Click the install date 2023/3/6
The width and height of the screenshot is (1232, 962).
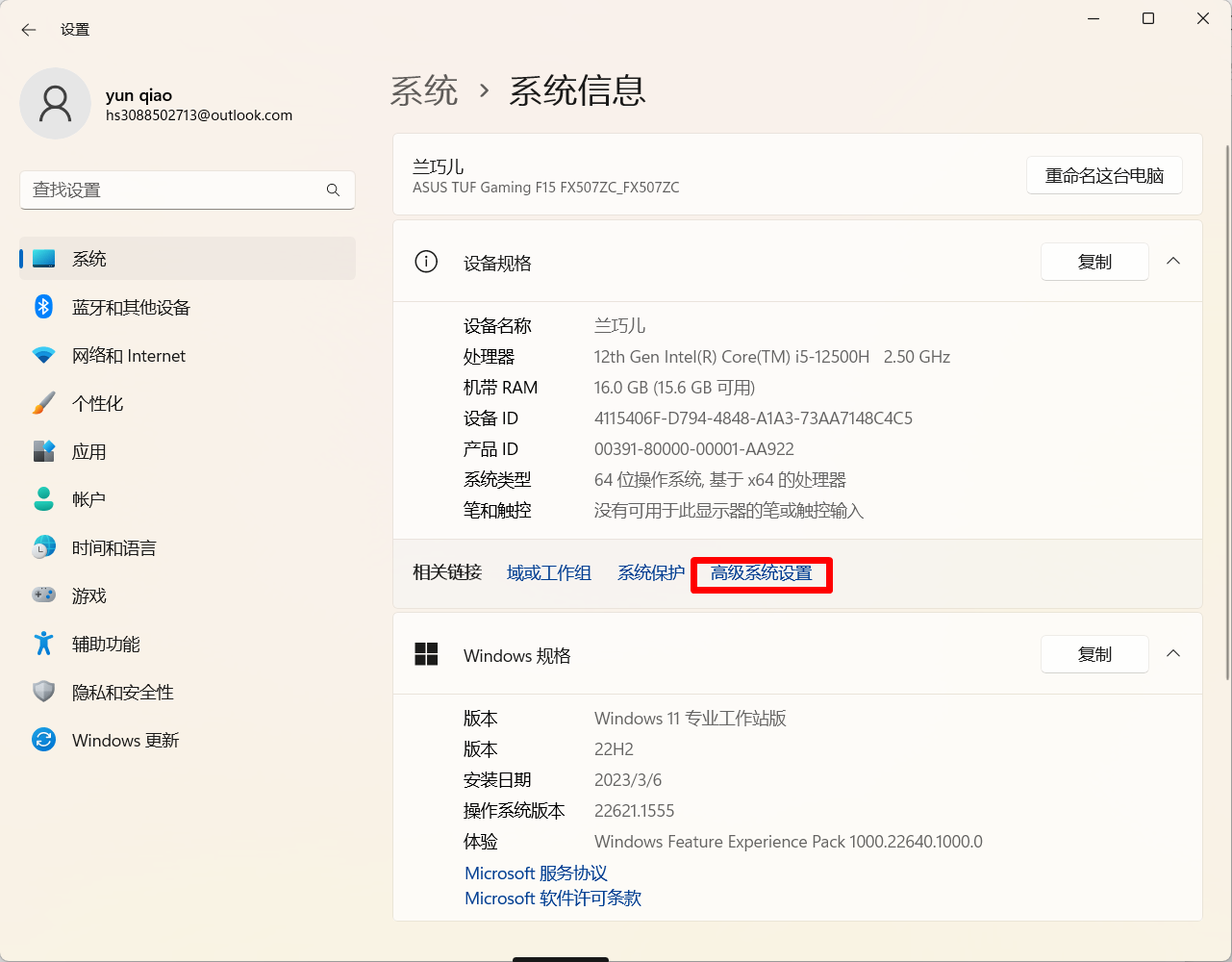point(628,780)
